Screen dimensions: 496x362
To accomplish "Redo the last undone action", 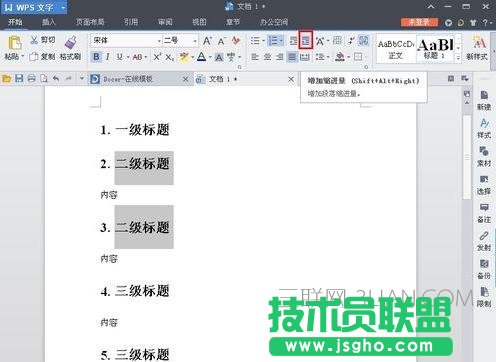I will click(x=68, y=79).
